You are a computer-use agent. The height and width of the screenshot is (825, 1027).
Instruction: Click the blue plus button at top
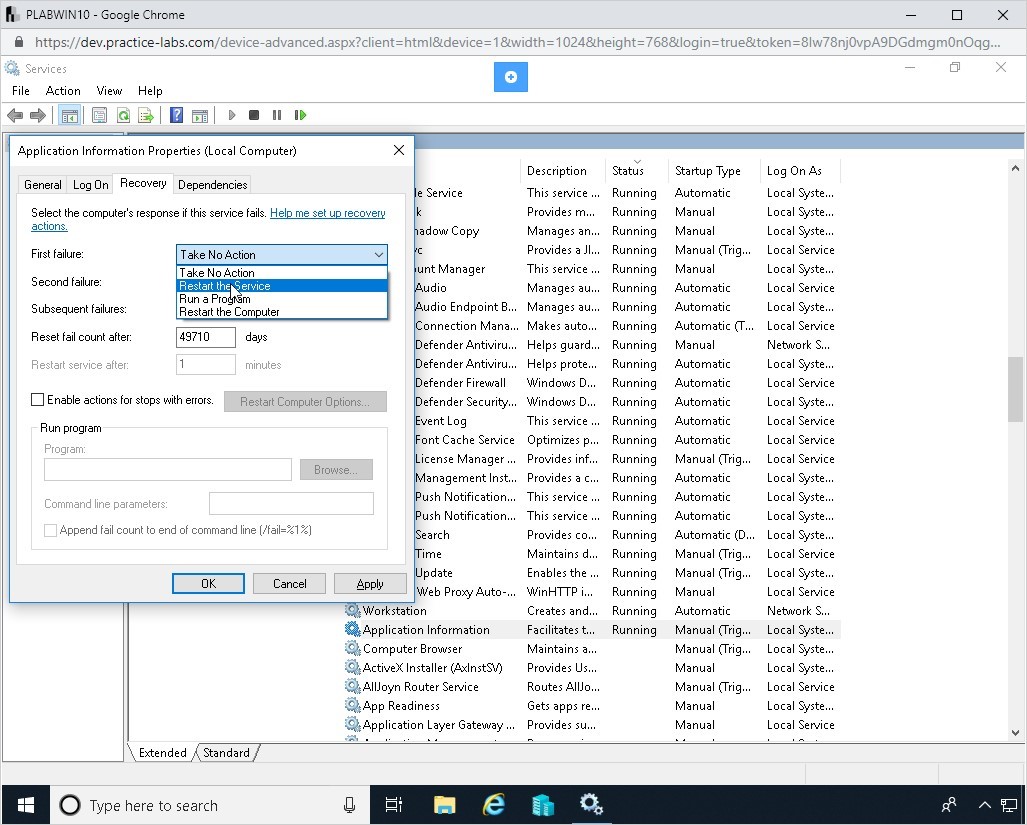[511, 77]
